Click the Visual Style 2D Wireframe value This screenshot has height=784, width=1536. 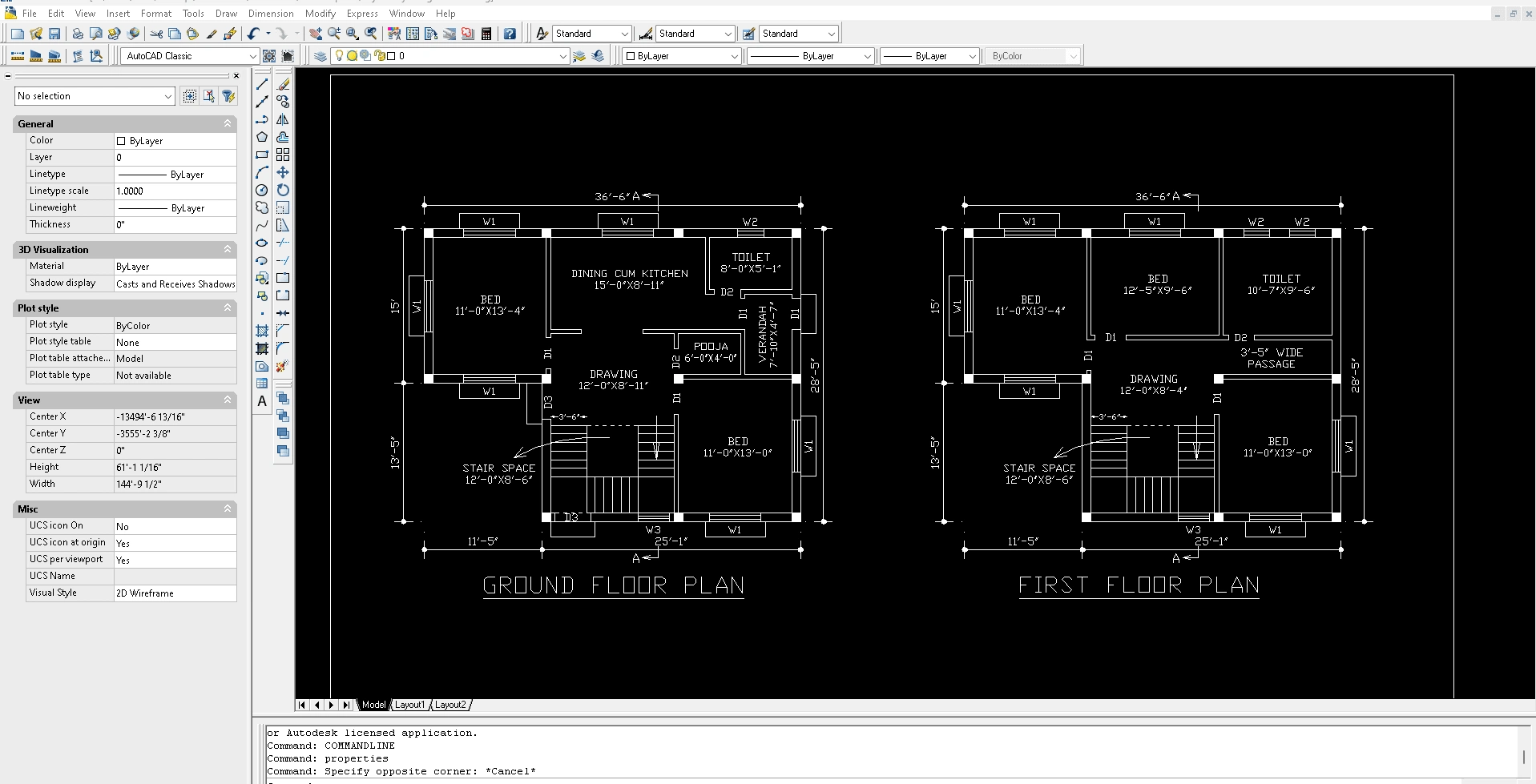pos(175,593)
